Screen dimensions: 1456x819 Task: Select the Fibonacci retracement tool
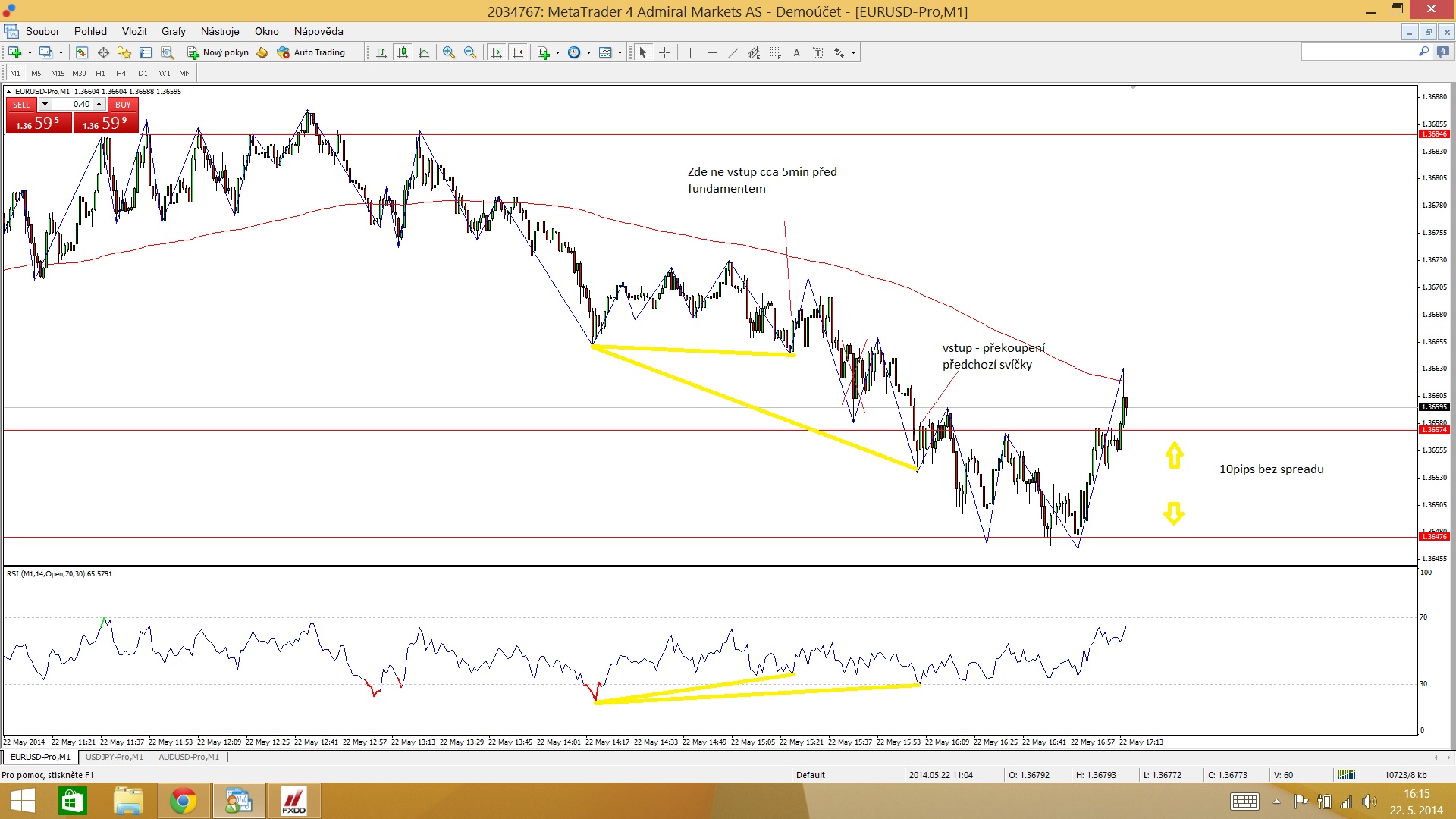(775, 52)
